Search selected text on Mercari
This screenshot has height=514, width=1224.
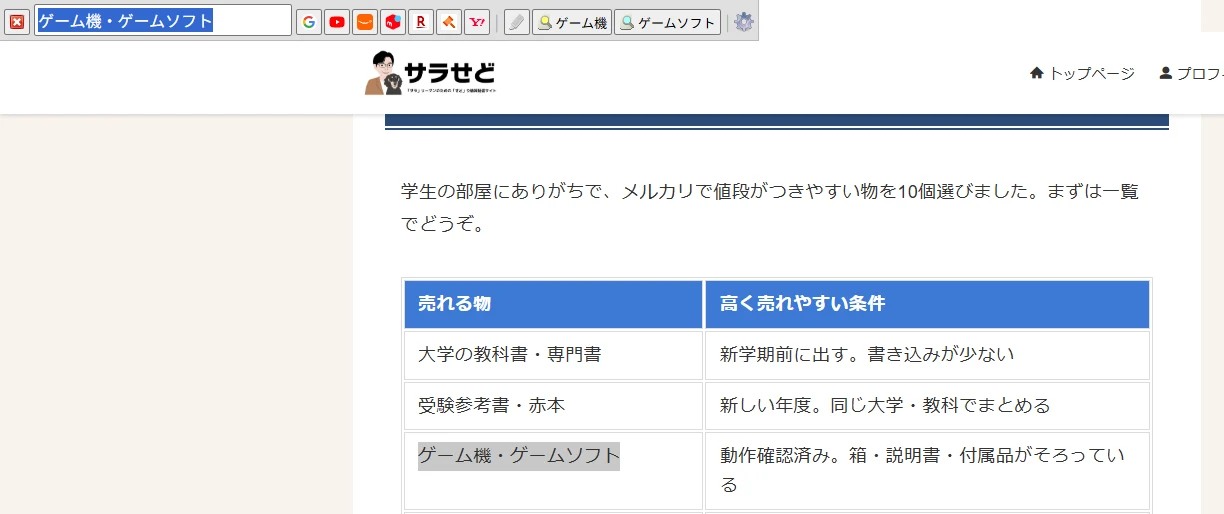coord(393,22)
